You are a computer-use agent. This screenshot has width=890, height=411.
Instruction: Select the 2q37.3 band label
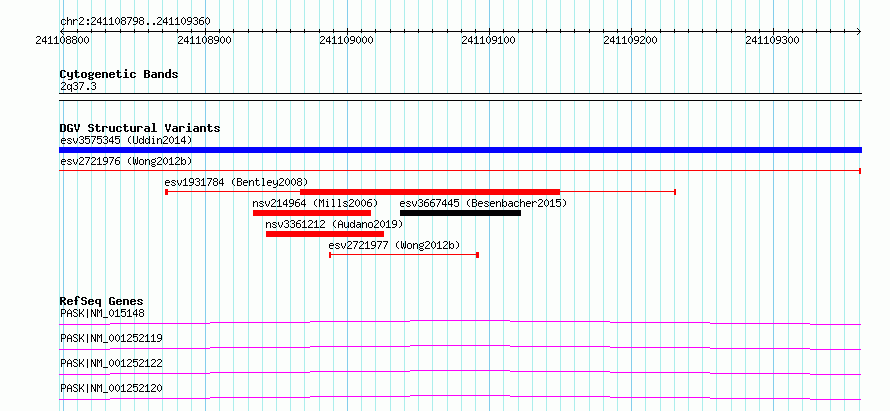coord(77,86)
